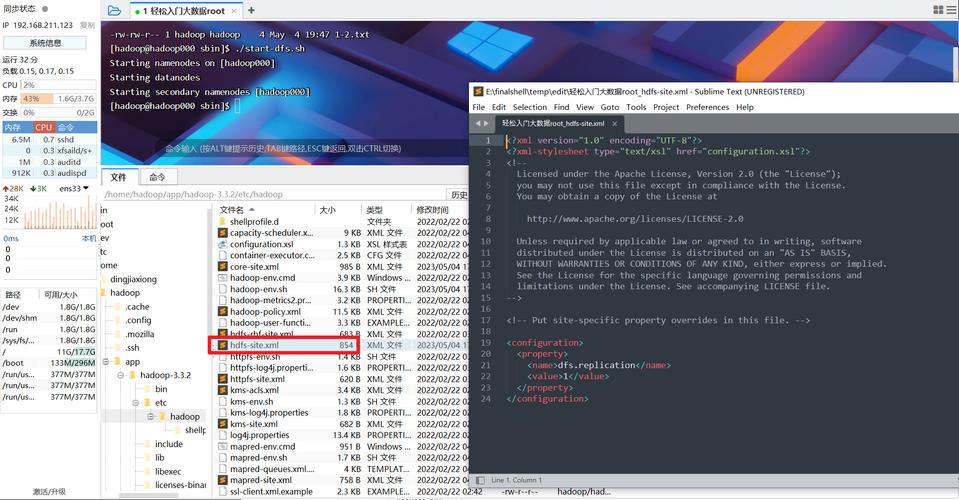Viewport: 959px width, 500px height.
Task: Click the capacity-scheduler.xml Sublime file icon
Action: (x=223, y=233)
